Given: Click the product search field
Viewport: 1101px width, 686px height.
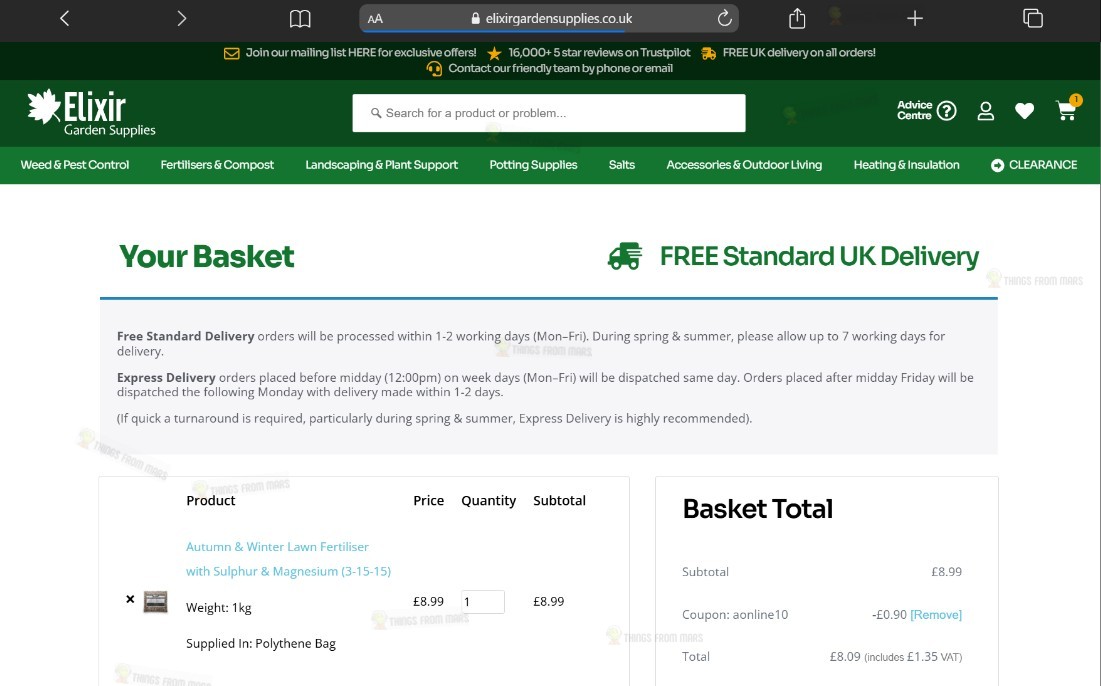Looking at the screenshot, I should 548,113.
